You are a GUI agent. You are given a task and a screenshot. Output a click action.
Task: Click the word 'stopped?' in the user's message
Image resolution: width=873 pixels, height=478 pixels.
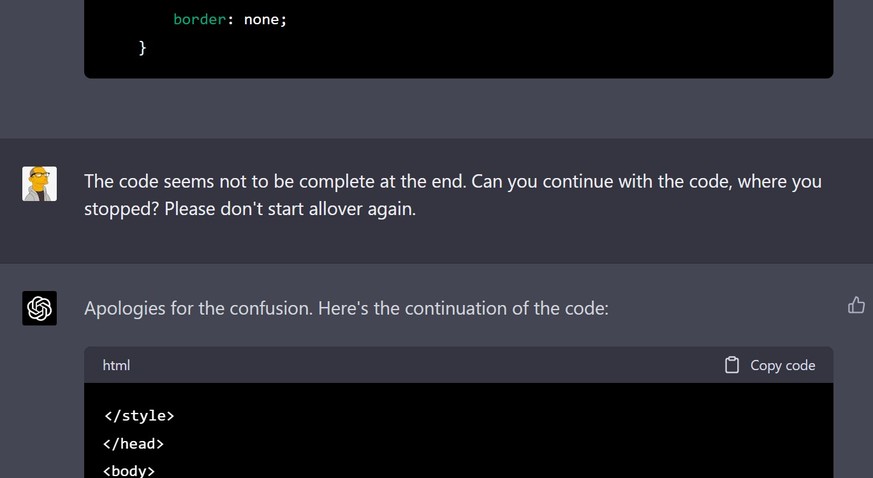pos(121,209)
